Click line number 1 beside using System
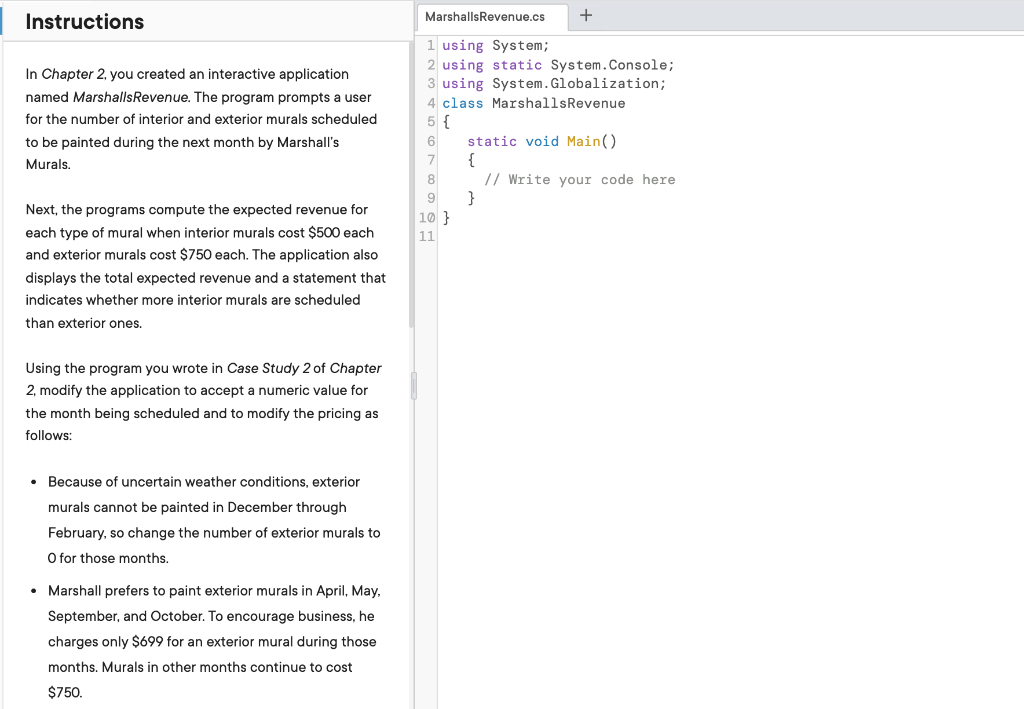Viewport: 1024px width, 709px height. 431,45
